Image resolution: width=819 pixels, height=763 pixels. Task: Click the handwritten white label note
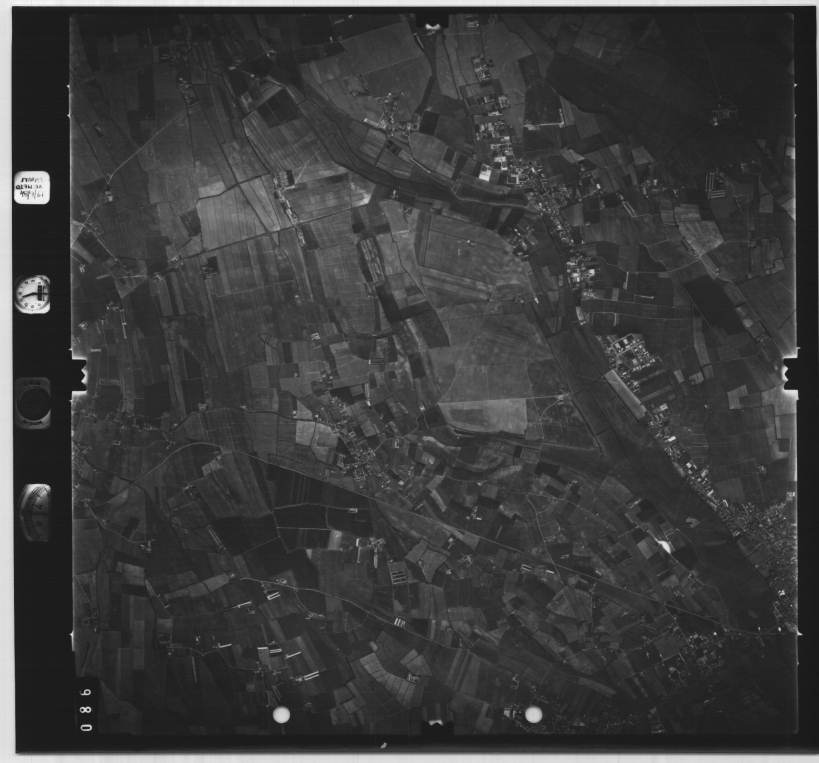[x=32, y=187]
